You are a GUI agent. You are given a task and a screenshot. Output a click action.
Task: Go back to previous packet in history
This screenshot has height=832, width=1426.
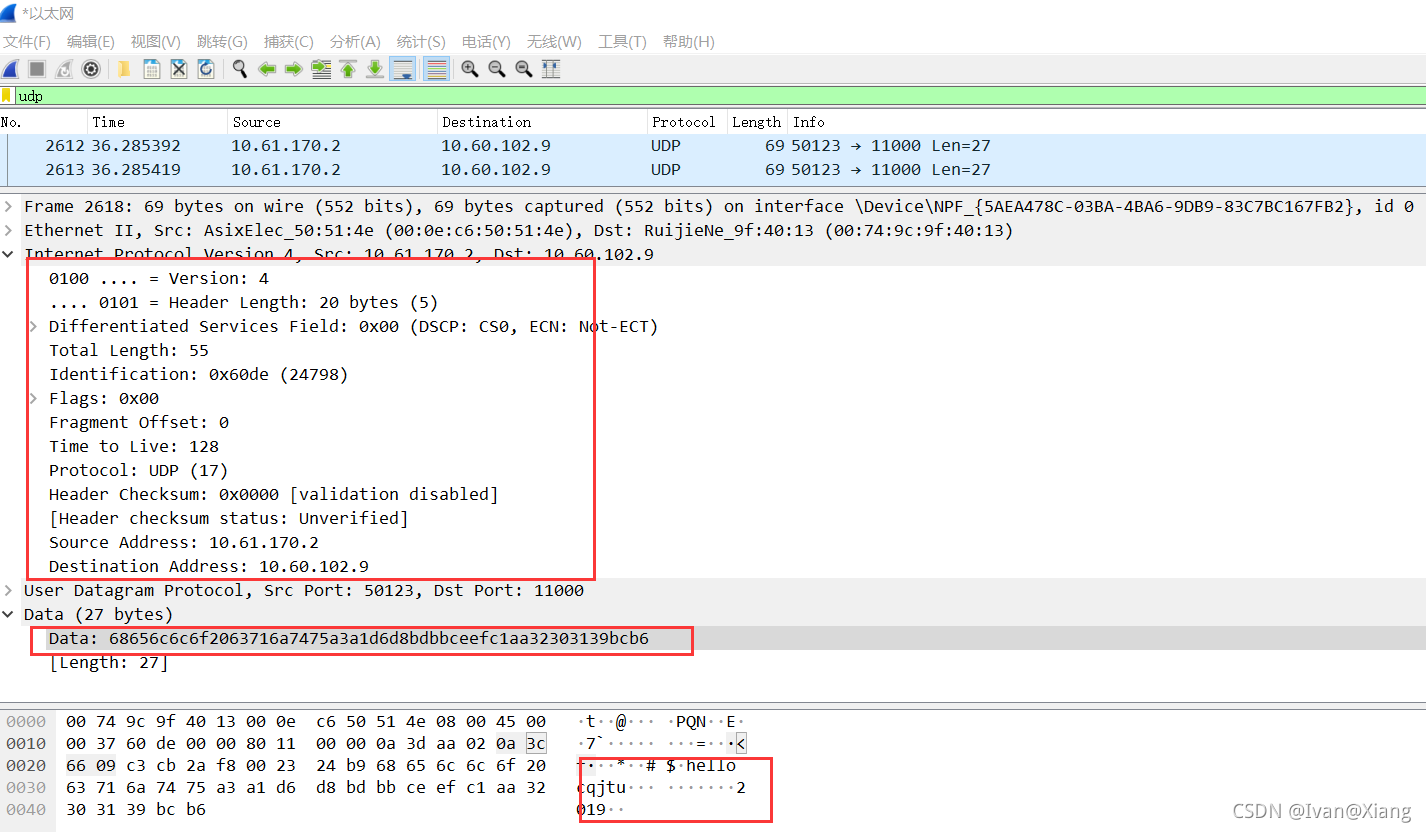coord(267,69)
